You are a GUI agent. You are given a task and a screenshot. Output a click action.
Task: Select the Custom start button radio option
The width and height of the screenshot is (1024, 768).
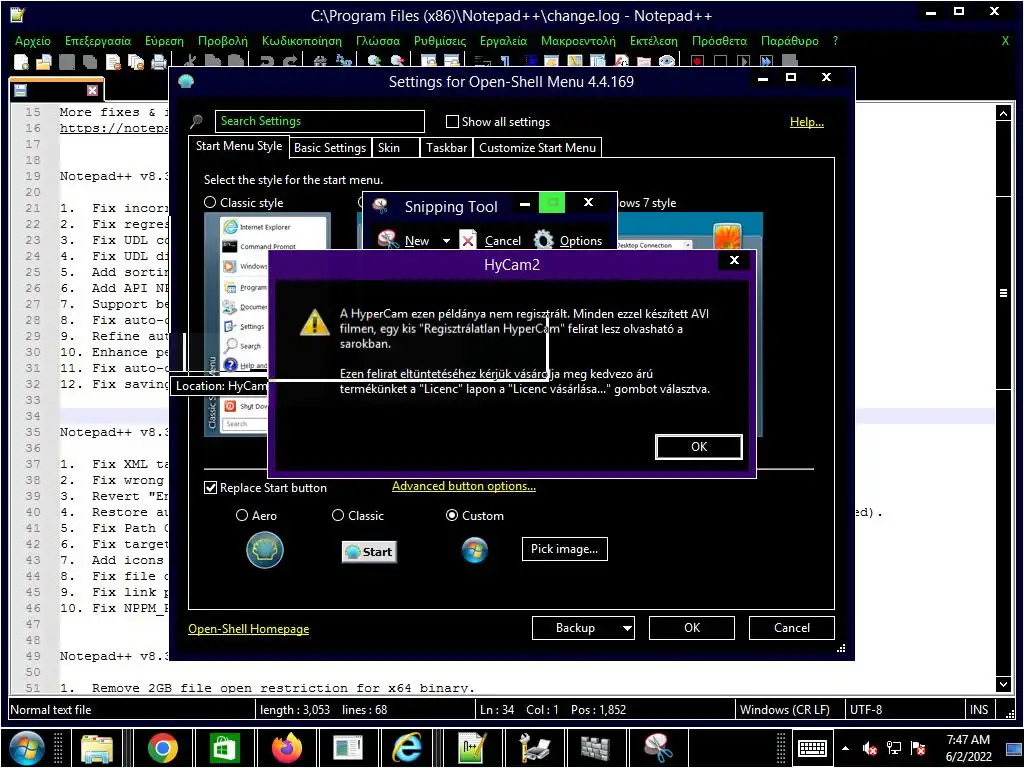coord(451,515)
